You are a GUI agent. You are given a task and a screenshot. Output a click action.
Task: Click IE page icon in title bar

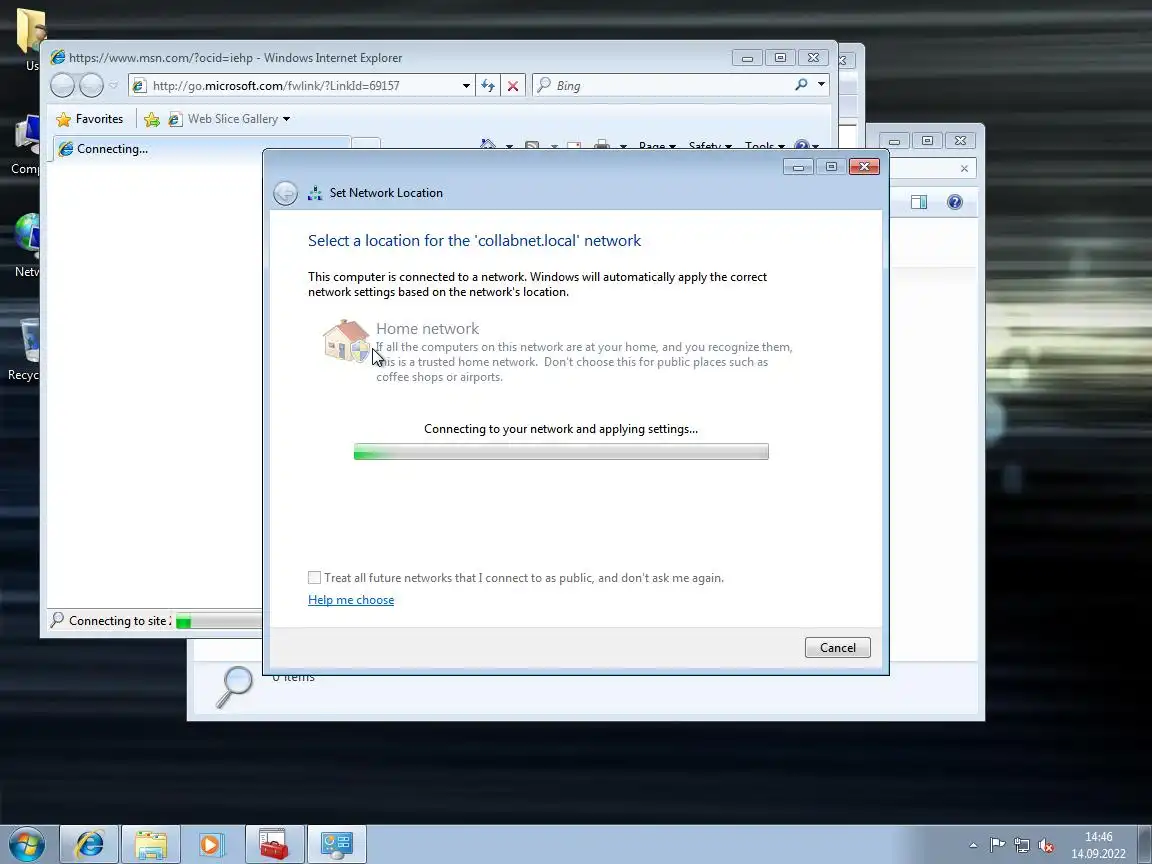(57, 57)
